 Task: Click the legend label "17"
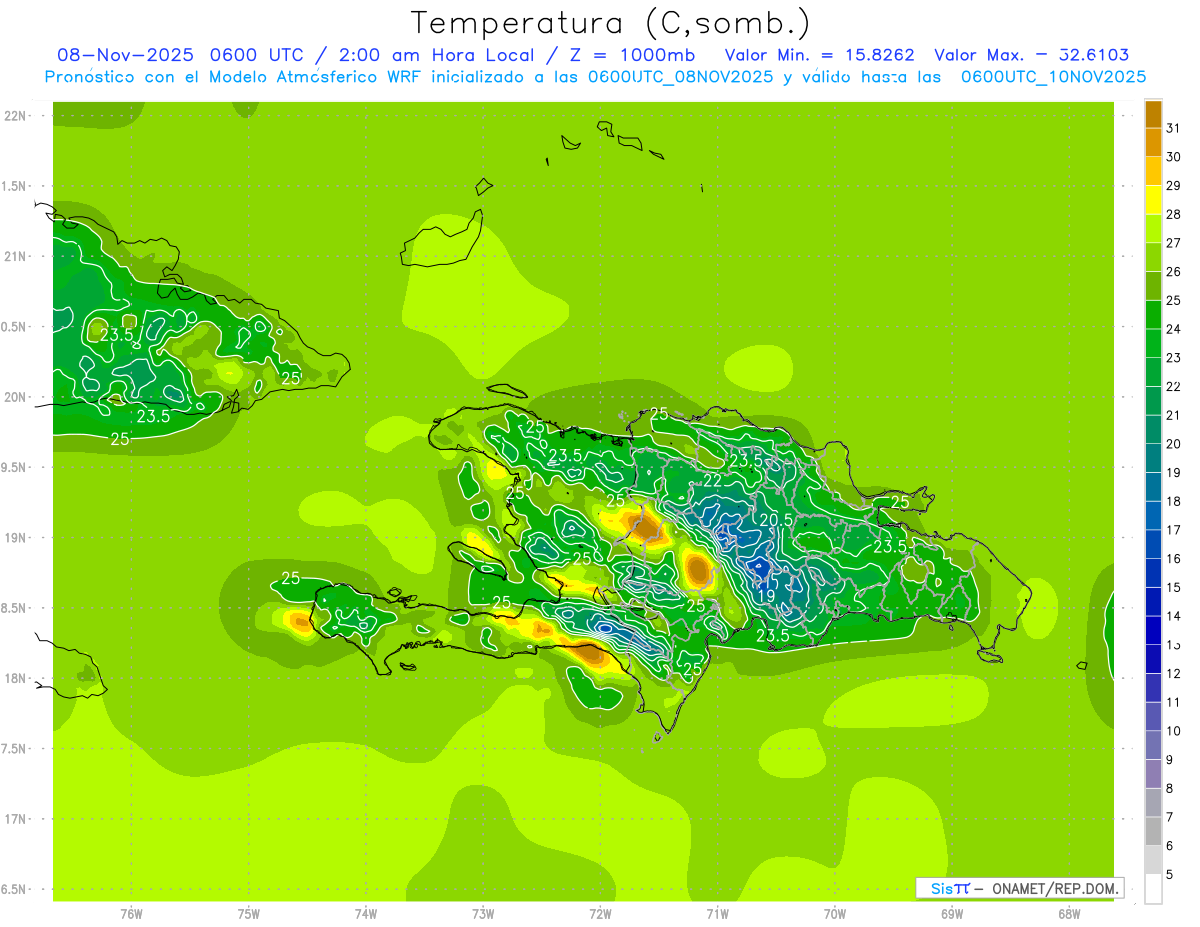click(1173, 530)
